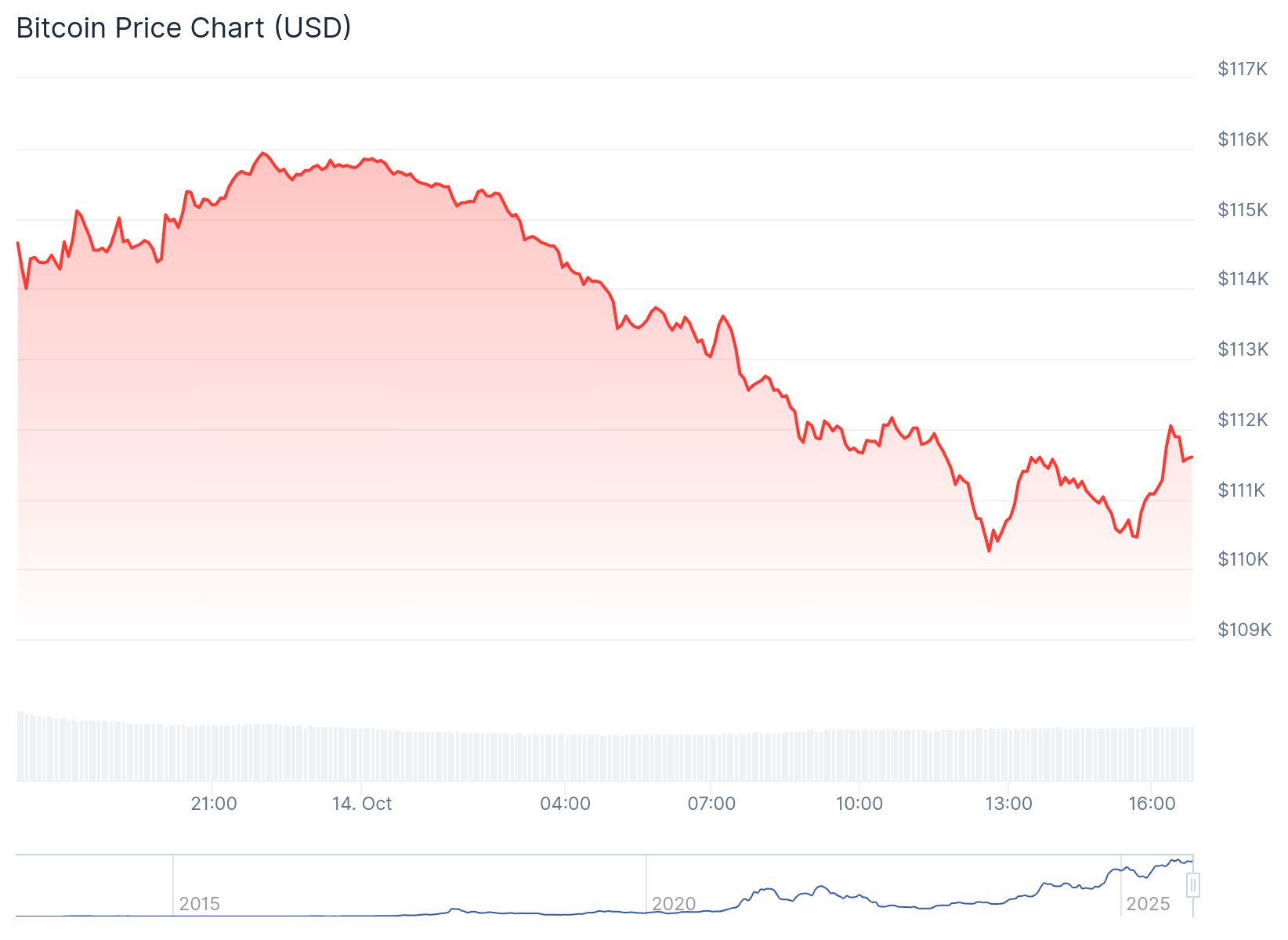Click the range navigator drag handle
This screenshot has width=1288, height=940.
point(1193,885)
